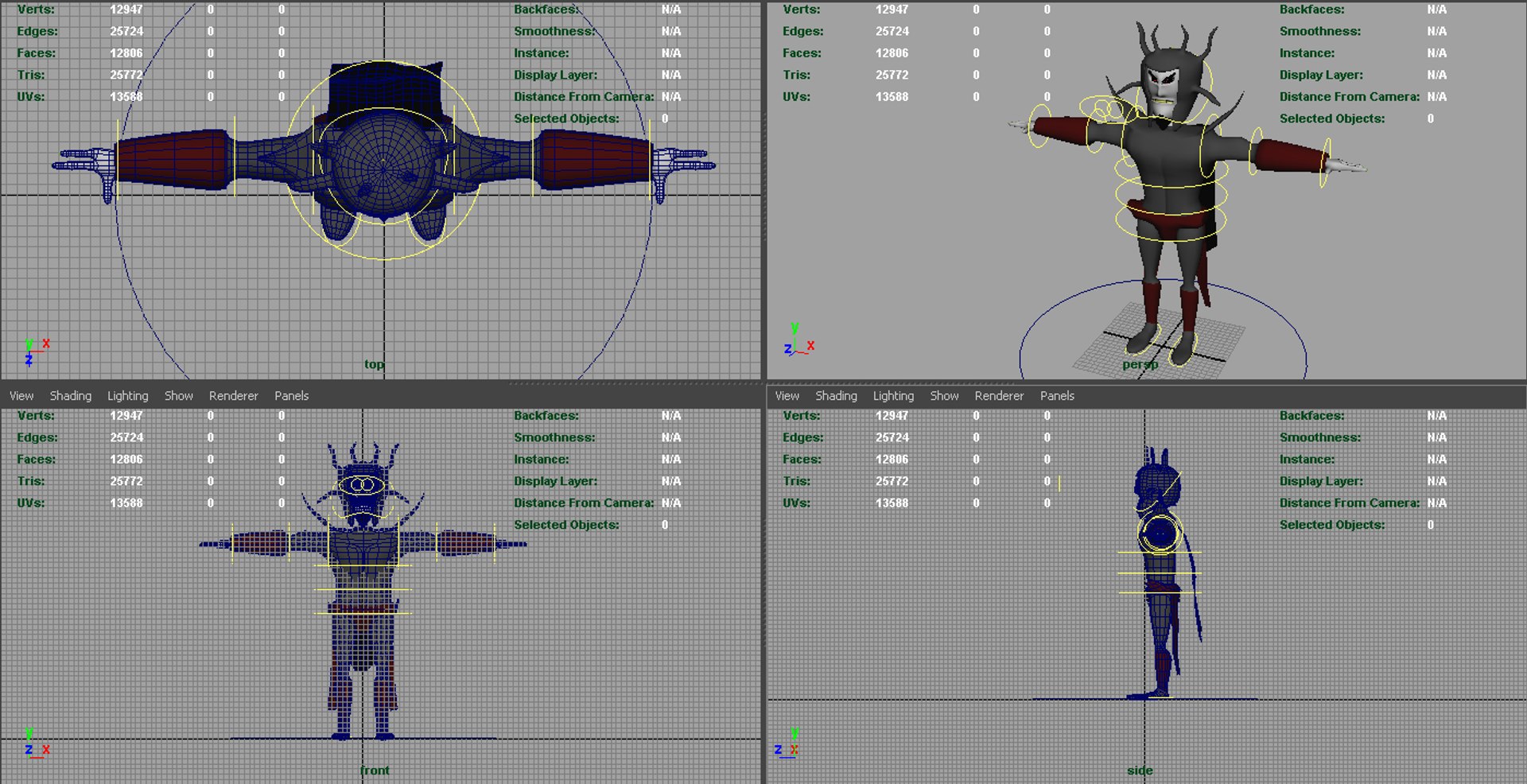Open the Shading menu in the front viewport

click(71, 396)
